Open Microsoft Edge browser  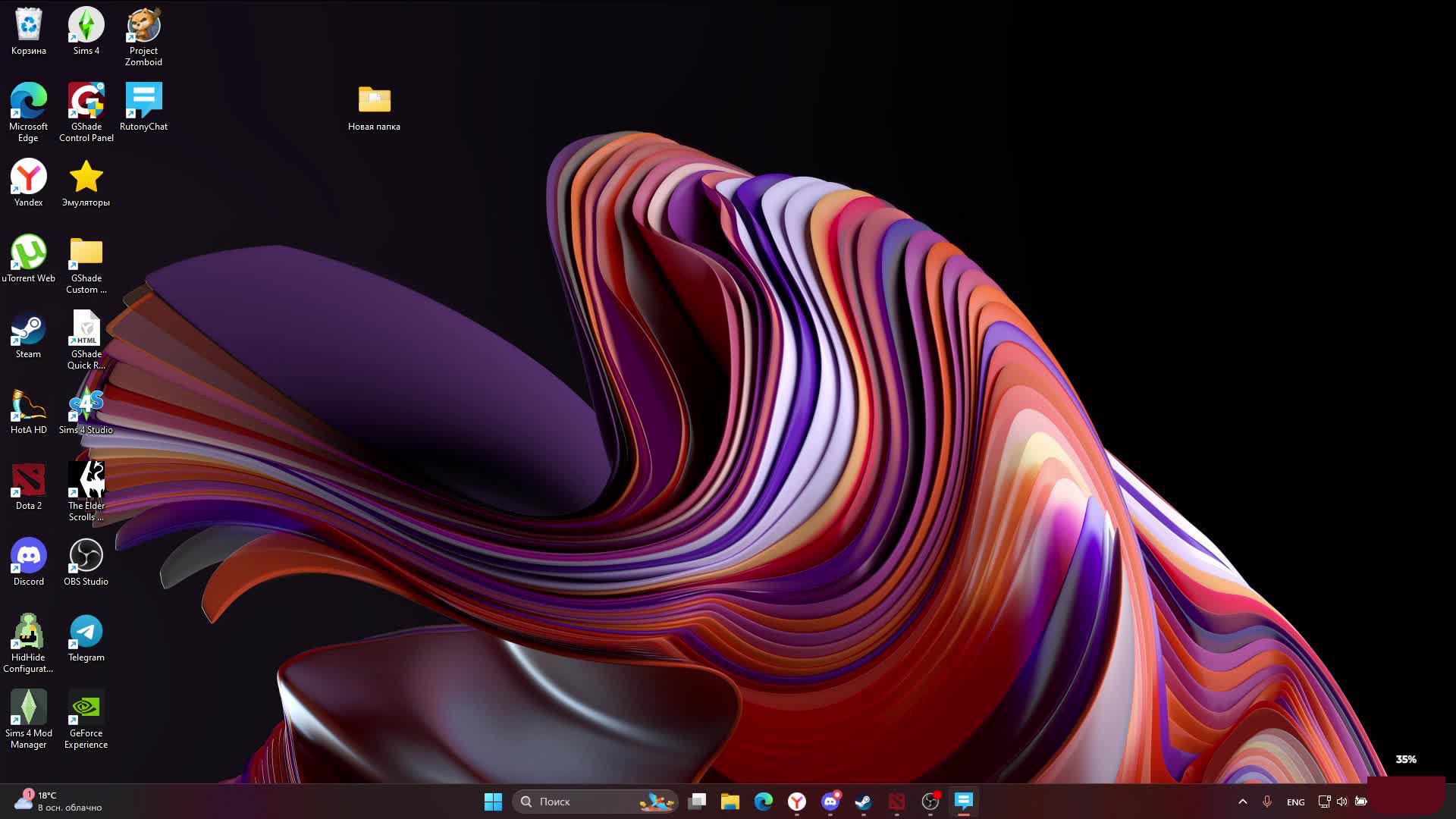pyautogui.click(x=28, y=101)
